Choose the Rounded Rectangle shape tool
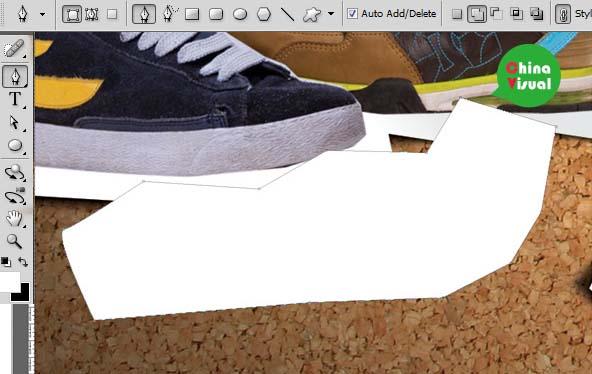Viewport: 592px width, 374px height. click(x=216, y=14)
